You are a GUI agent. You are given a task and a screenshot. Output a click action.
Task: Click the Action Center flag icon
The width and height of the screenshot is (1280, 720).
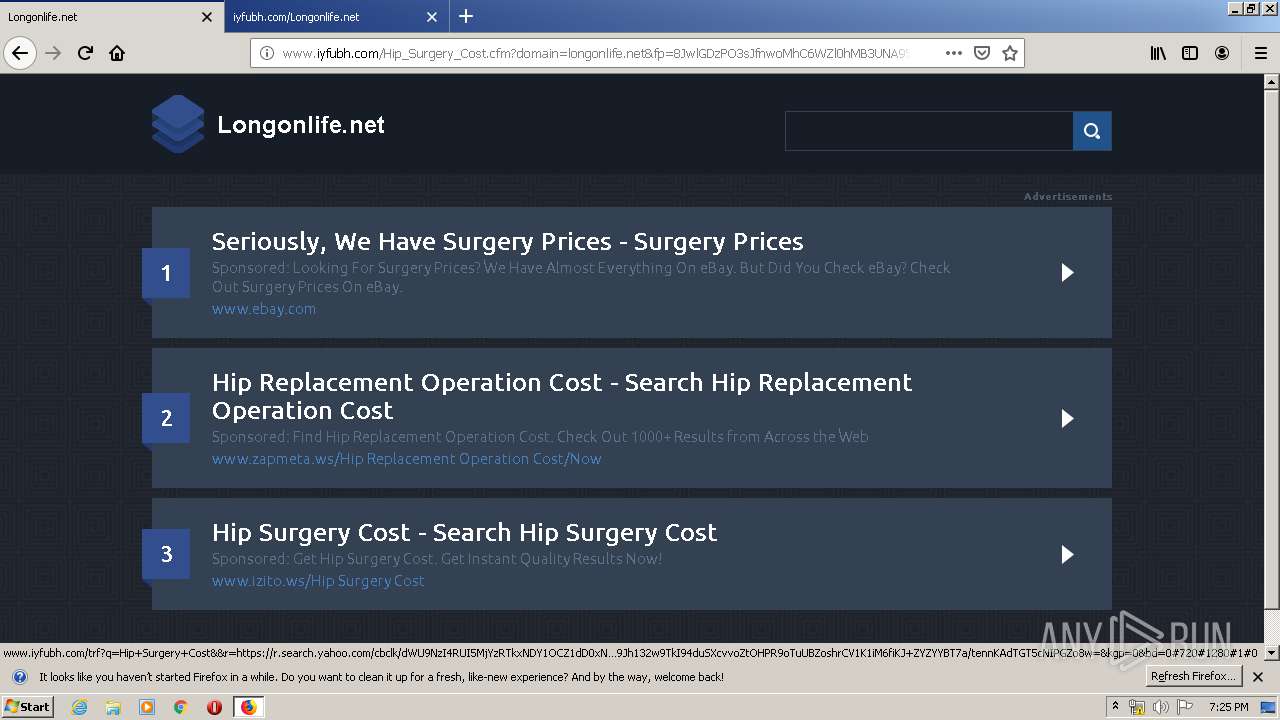pos(1184,707)
